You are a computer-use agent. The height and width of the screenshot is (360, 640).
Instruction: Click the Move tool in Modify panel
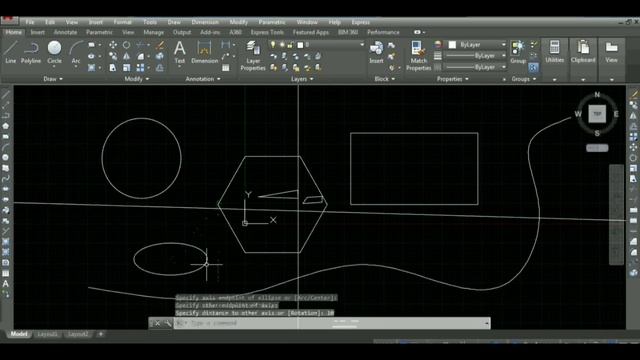click(x=113, y=45)
